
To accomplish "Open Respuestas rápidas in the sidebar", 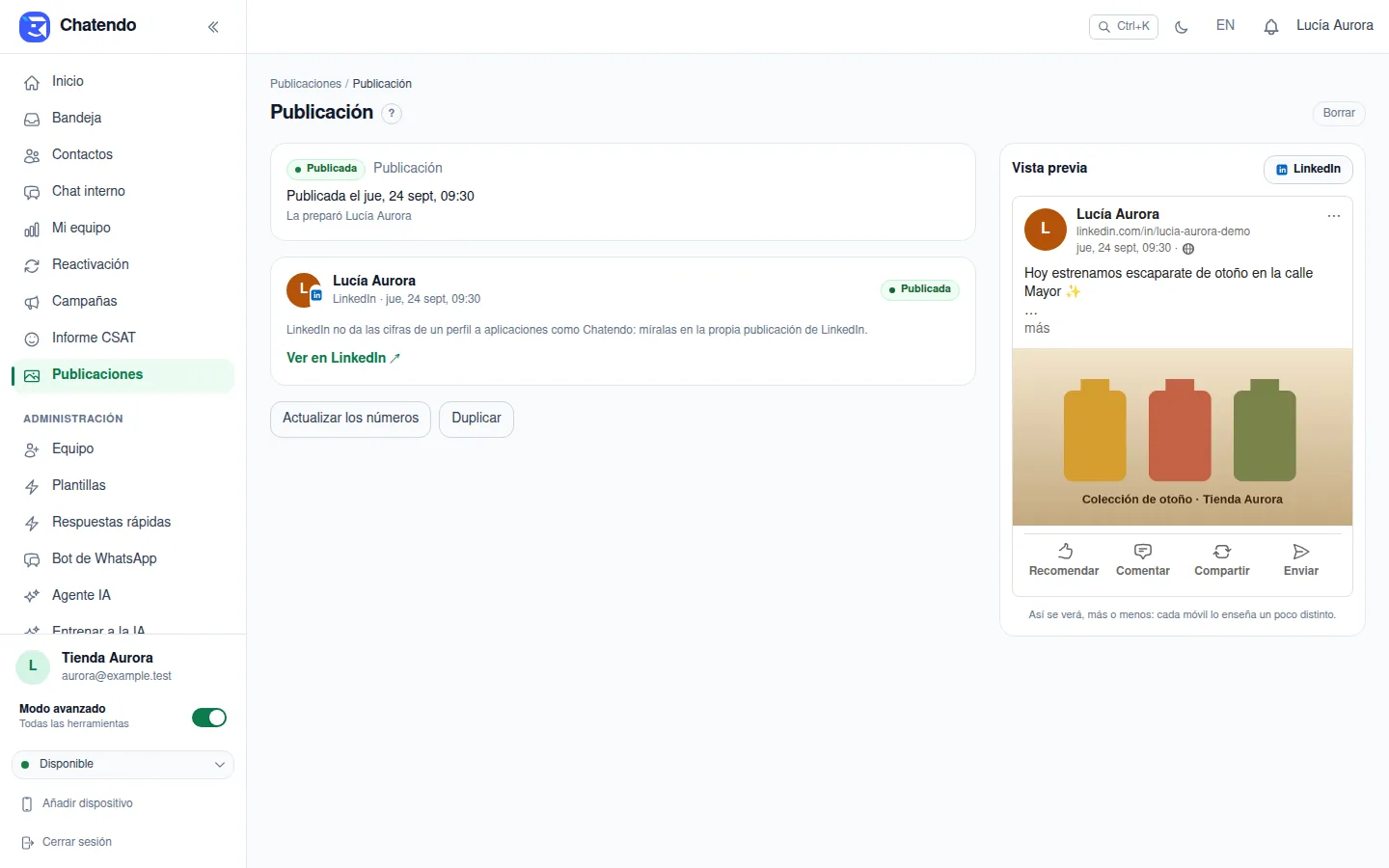I will pyautogui.click(x=123, y=522).
